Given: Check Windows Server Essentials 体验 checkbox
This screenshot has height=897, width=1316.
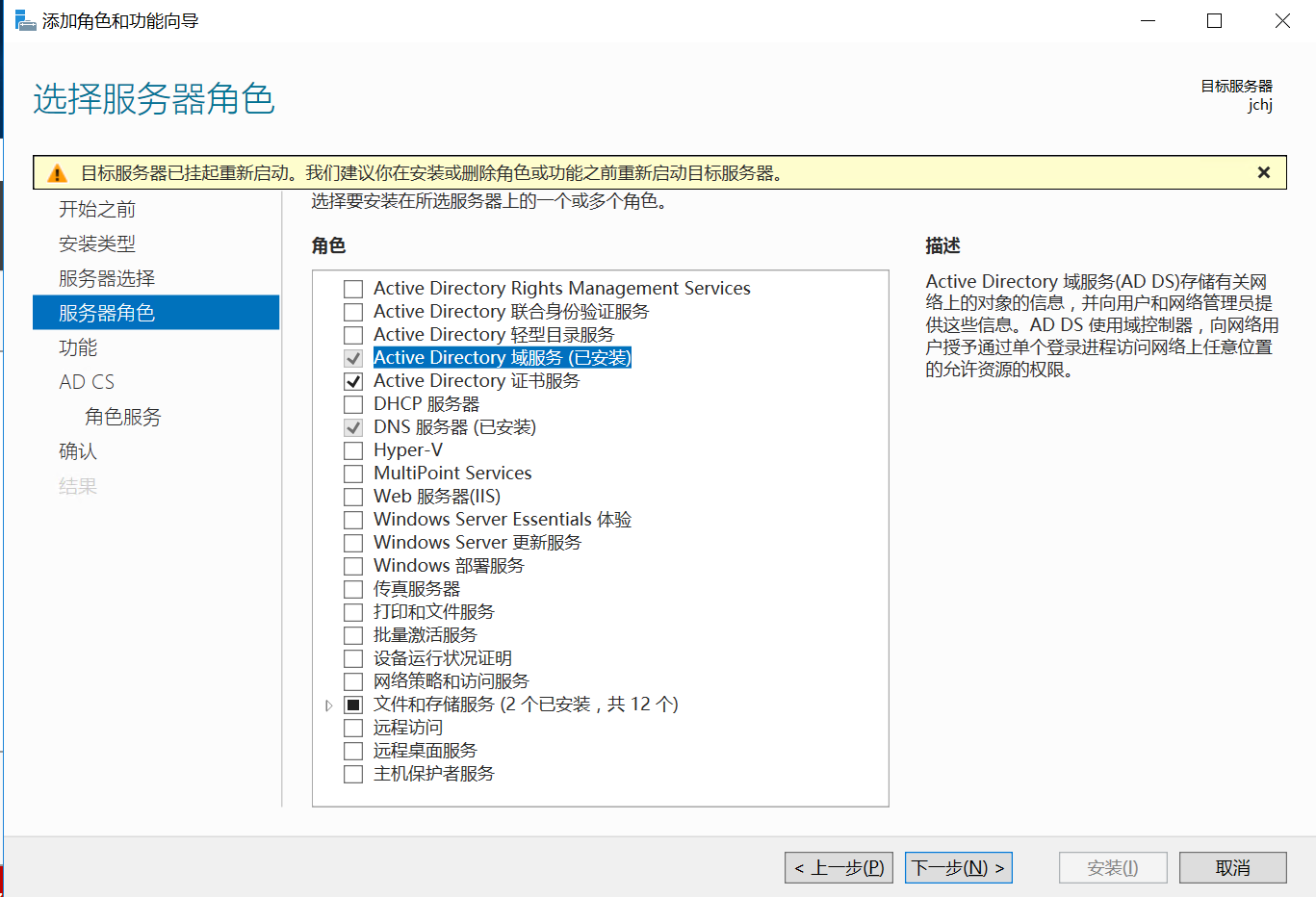Looking at the screenshot, I should pos(353,520).
